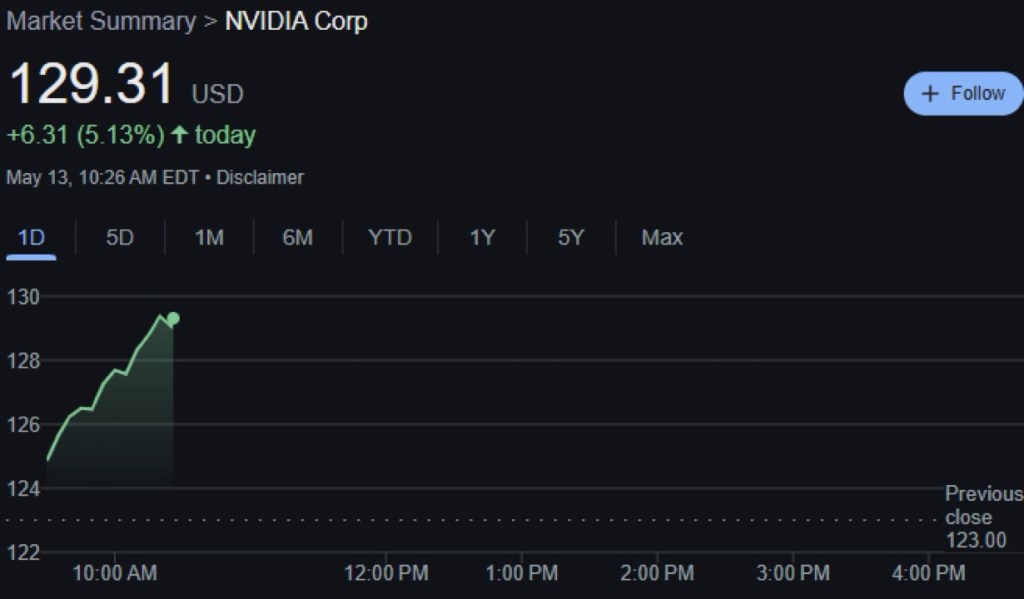Select the YTD range tab

coord(389,237)
